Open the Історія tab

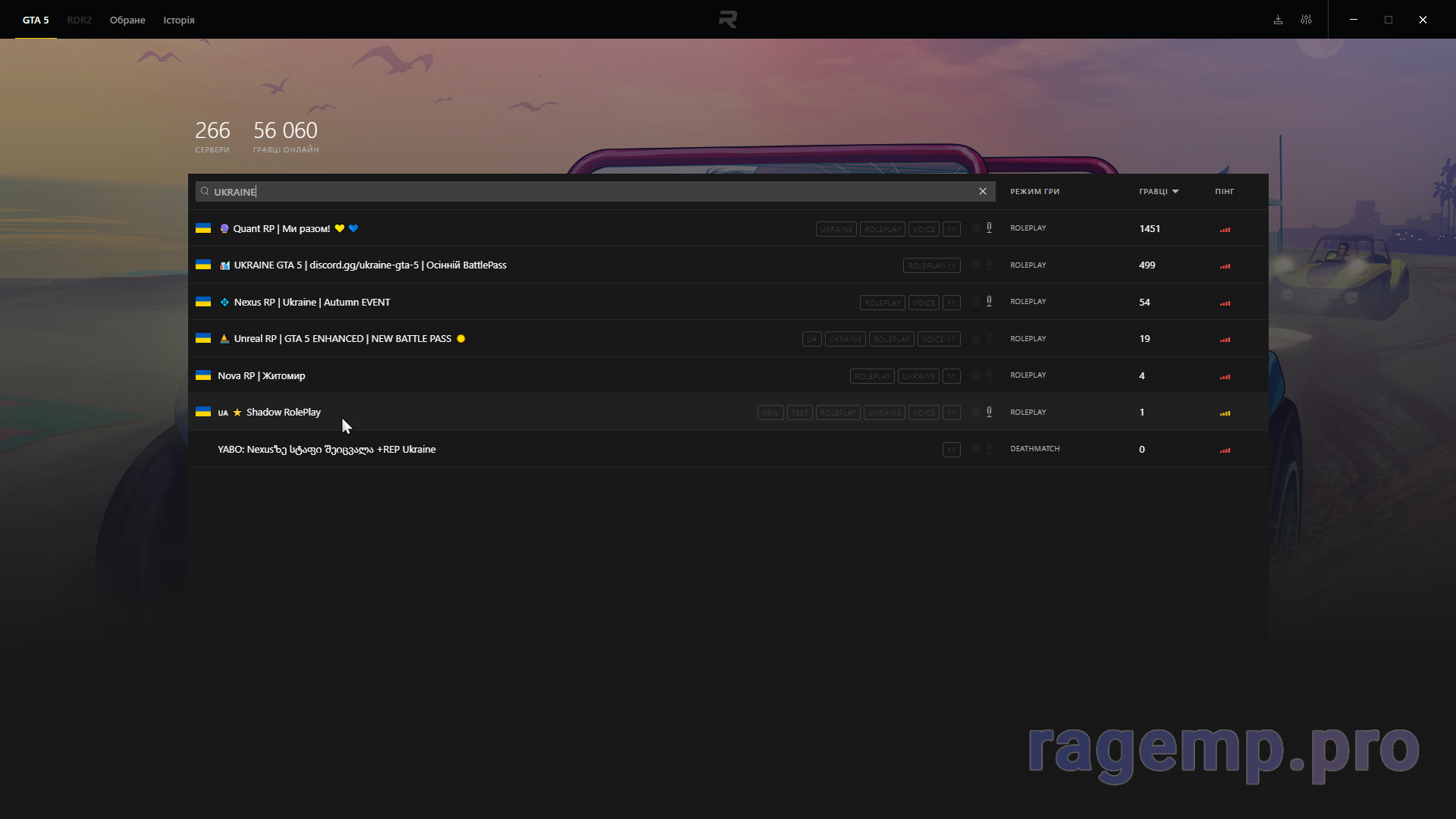click(179, 20)
